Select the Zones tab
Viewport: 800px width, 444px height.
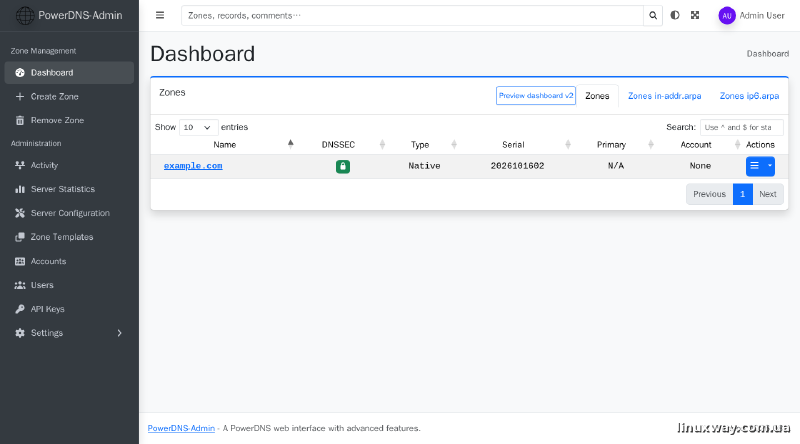(597, 96)
